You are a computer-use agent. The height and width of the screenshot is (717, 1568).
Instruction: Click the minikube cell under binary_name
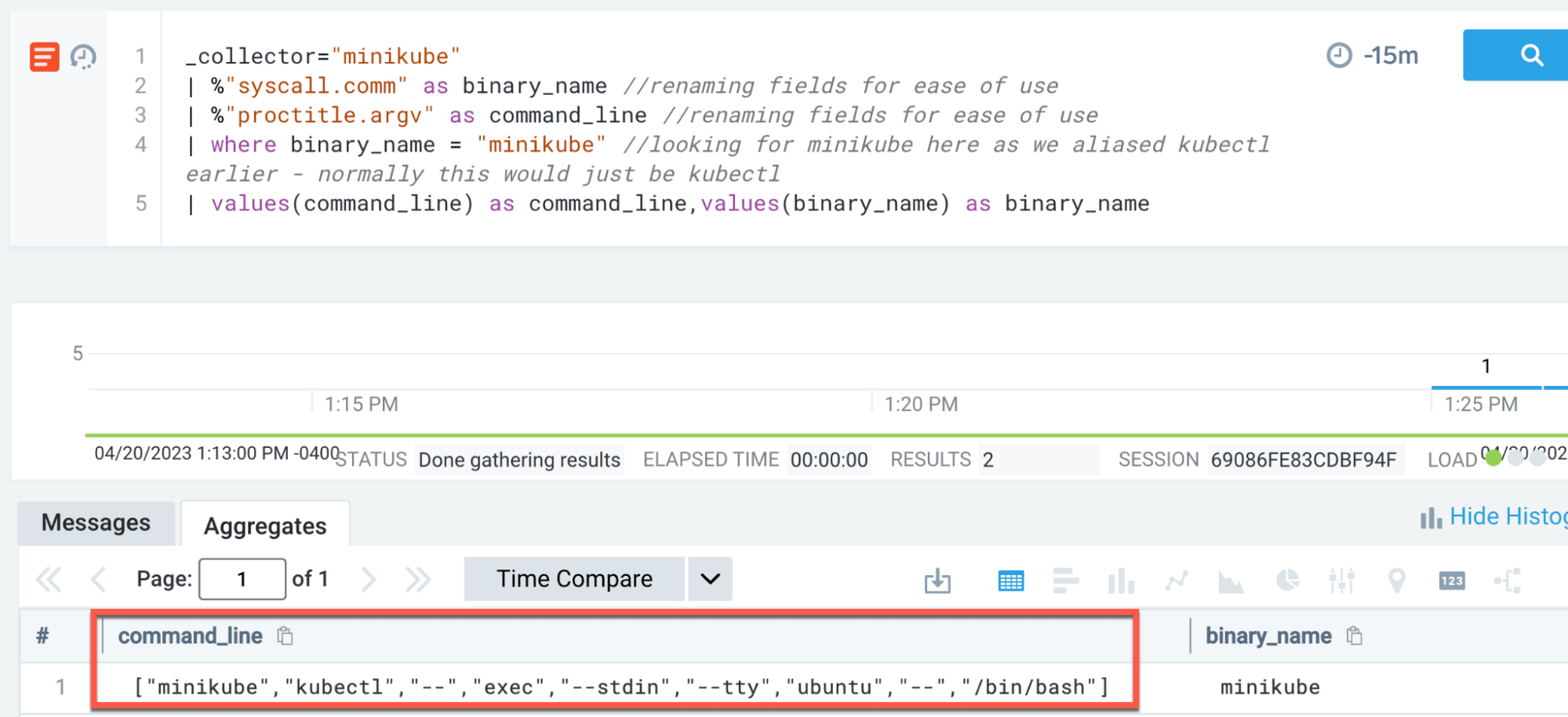click(x=1270, y=688)
